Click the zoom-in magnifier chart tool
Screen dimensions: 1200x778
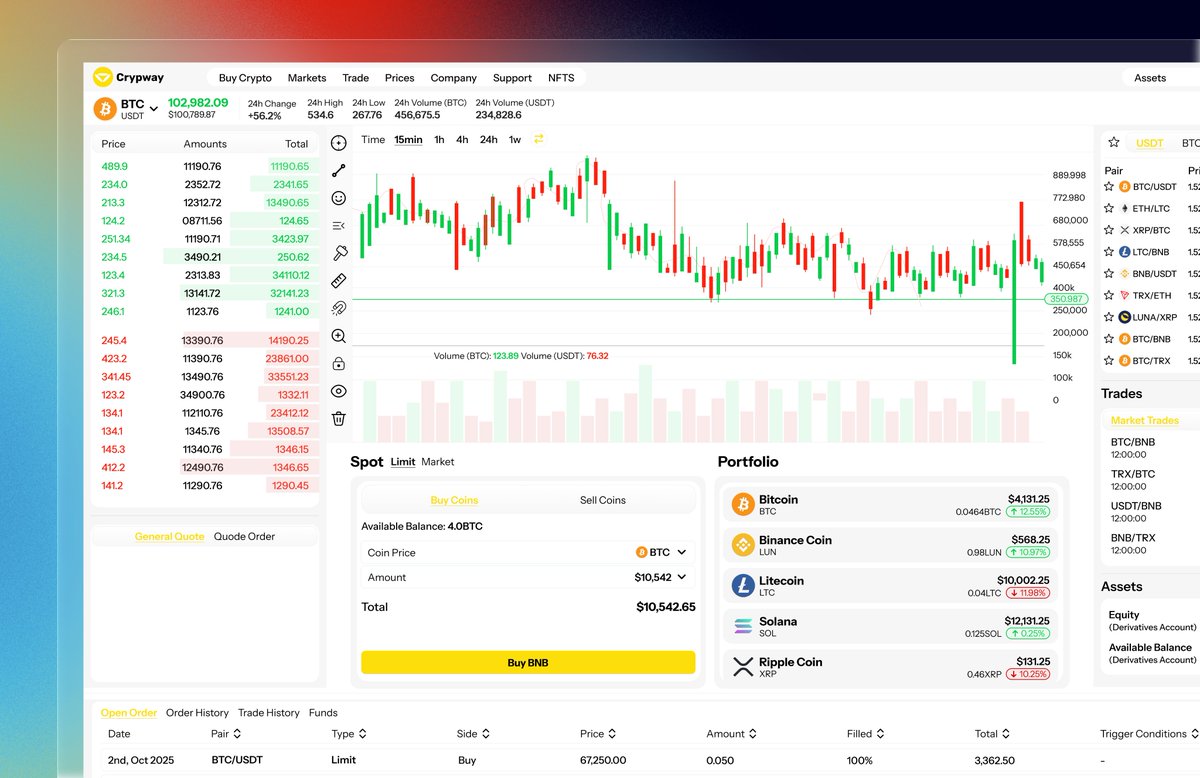pyautogui.click(x=339, y=336)
